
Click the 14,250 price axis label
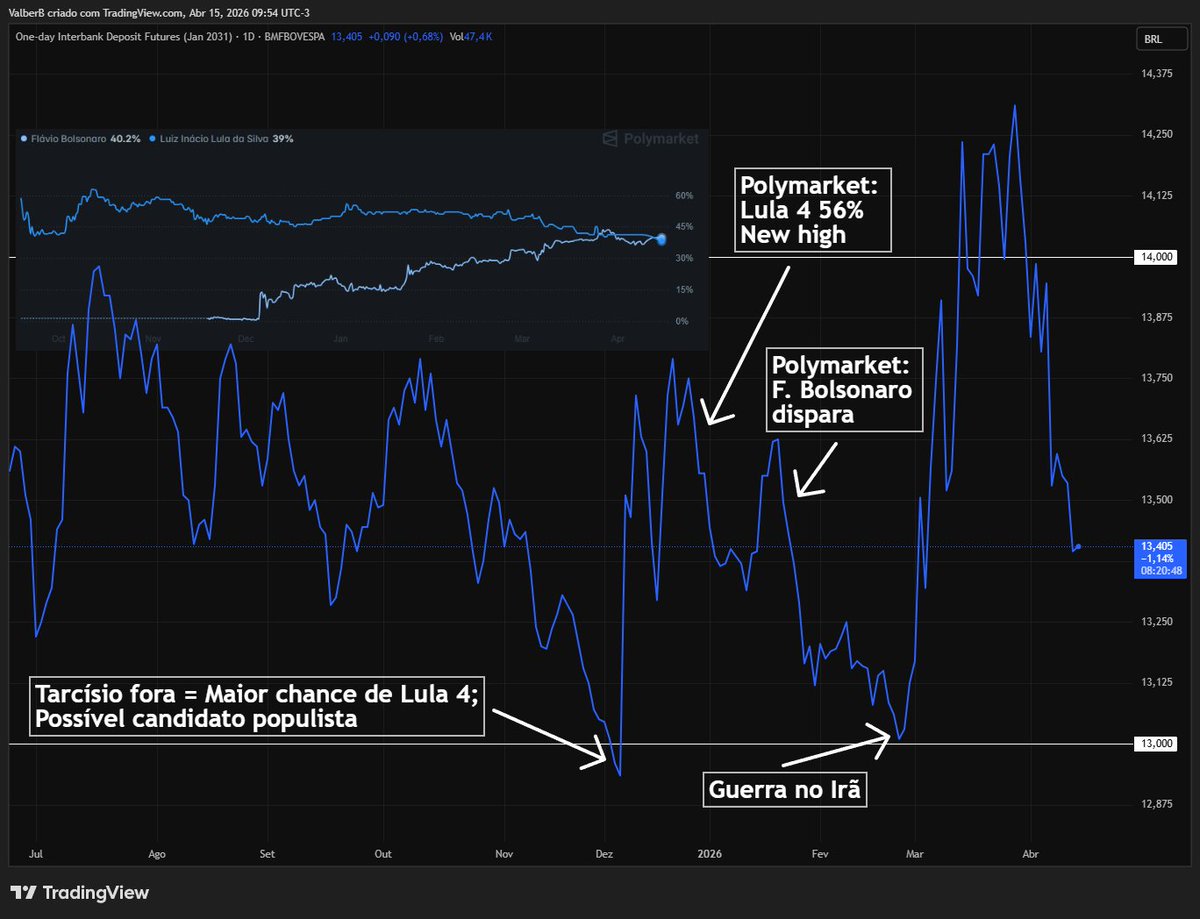coord(1155,135)
